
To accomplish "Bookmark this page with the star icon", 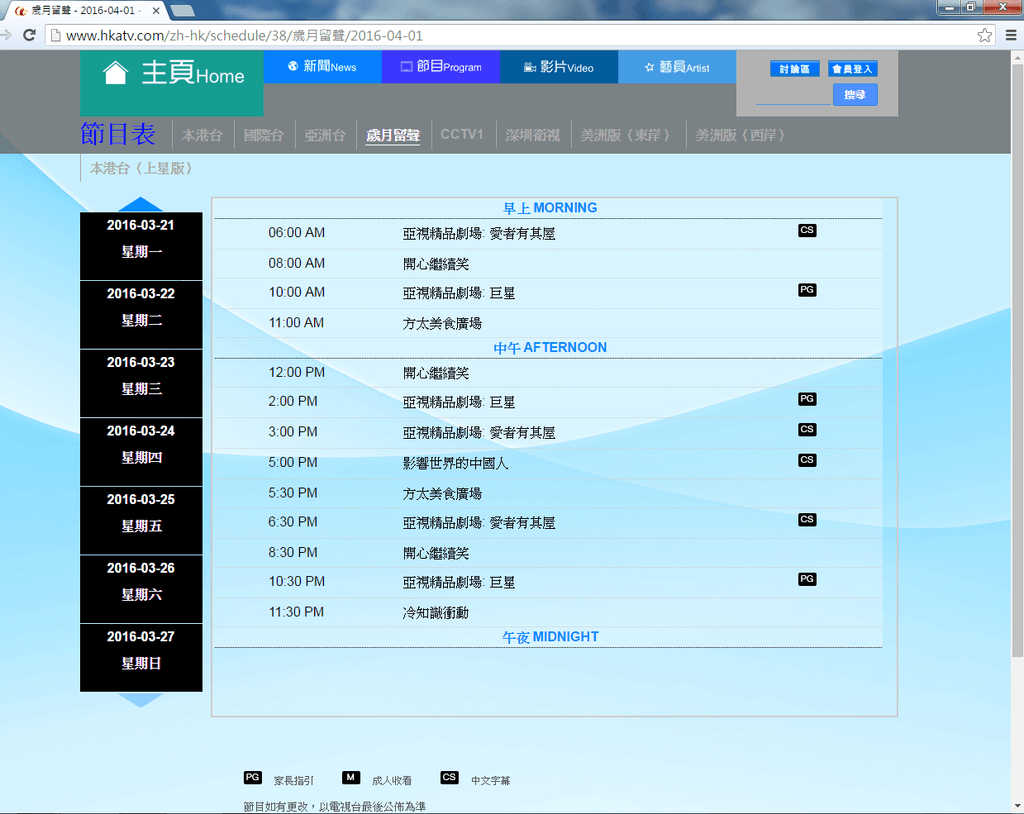I will (x=985, y=35).
